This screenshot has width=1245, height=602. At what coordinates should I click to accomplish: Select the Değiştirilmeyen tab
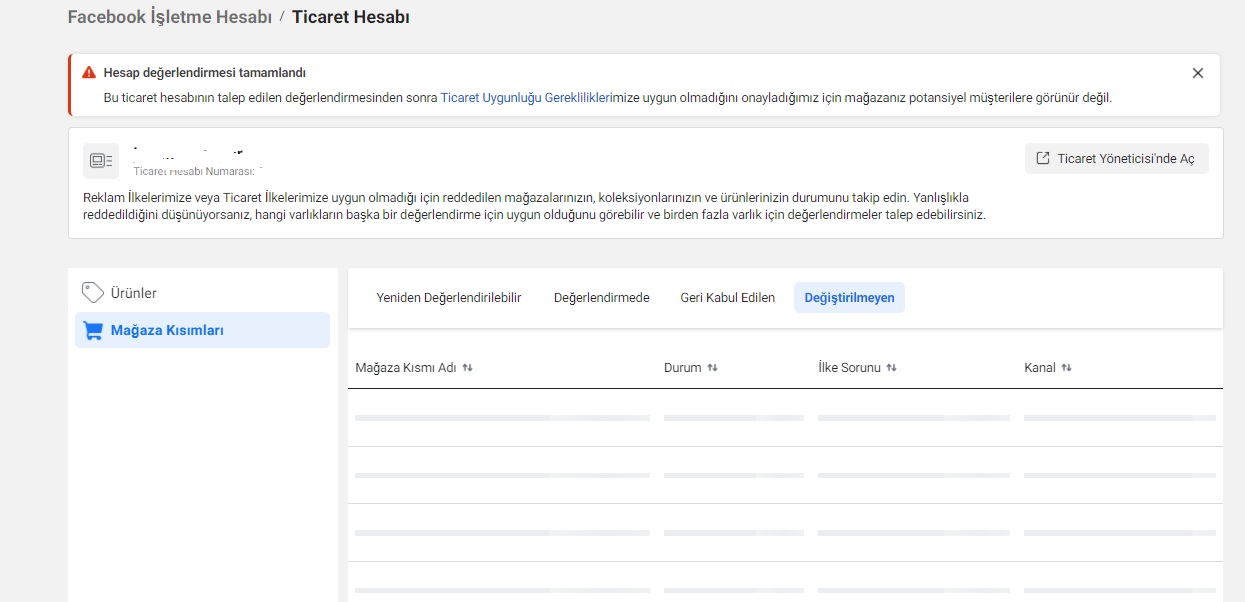(x=850, y=298)
